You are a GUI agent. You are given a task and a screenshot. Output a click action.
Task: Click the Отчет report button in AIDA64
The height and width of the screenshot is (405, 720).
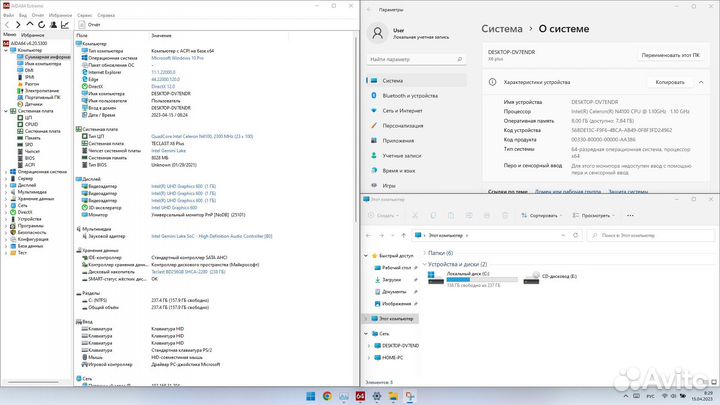pos(90,25)
